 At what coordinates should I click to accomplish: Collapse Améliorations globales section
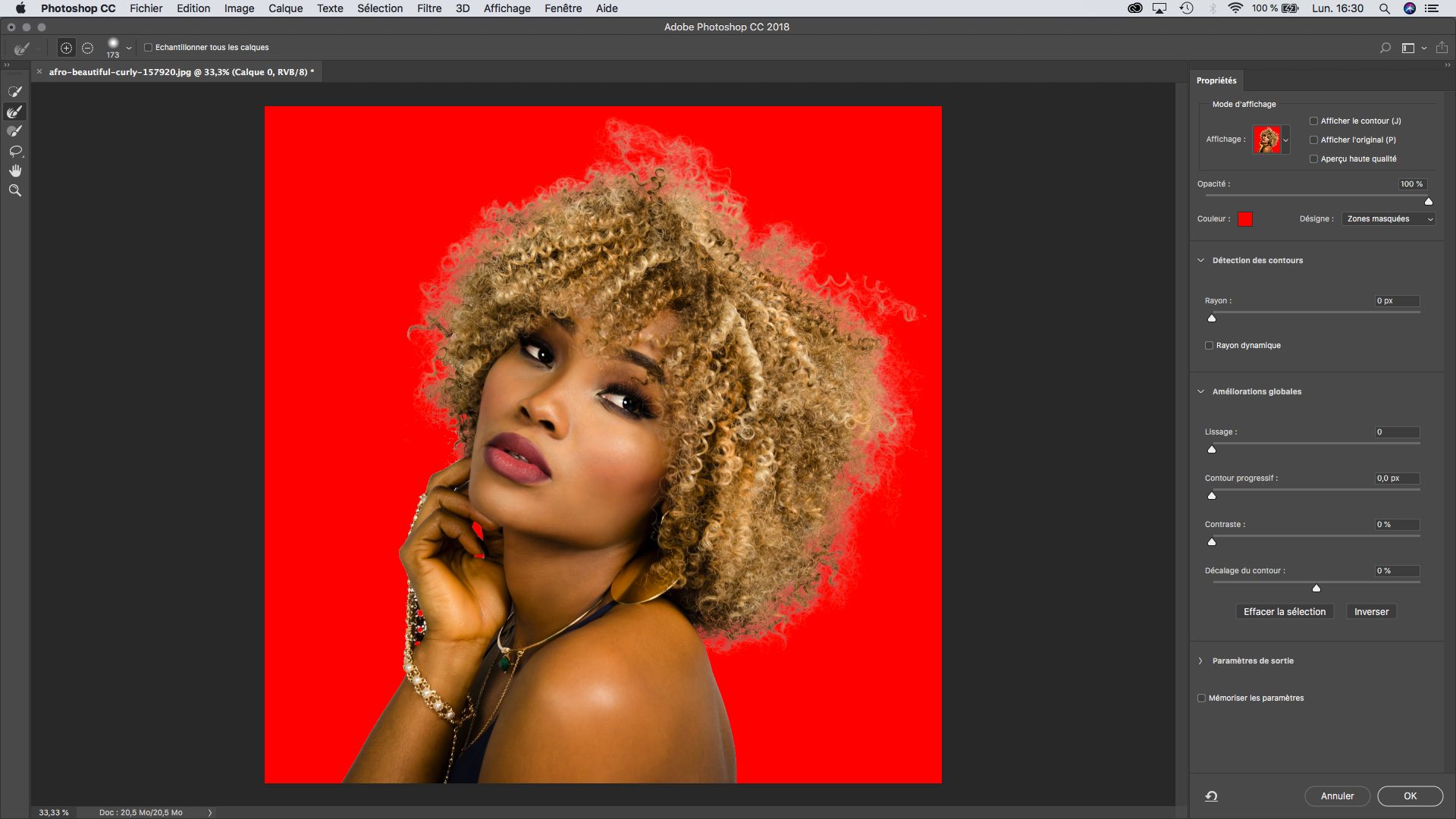(x=1200, y=392)
